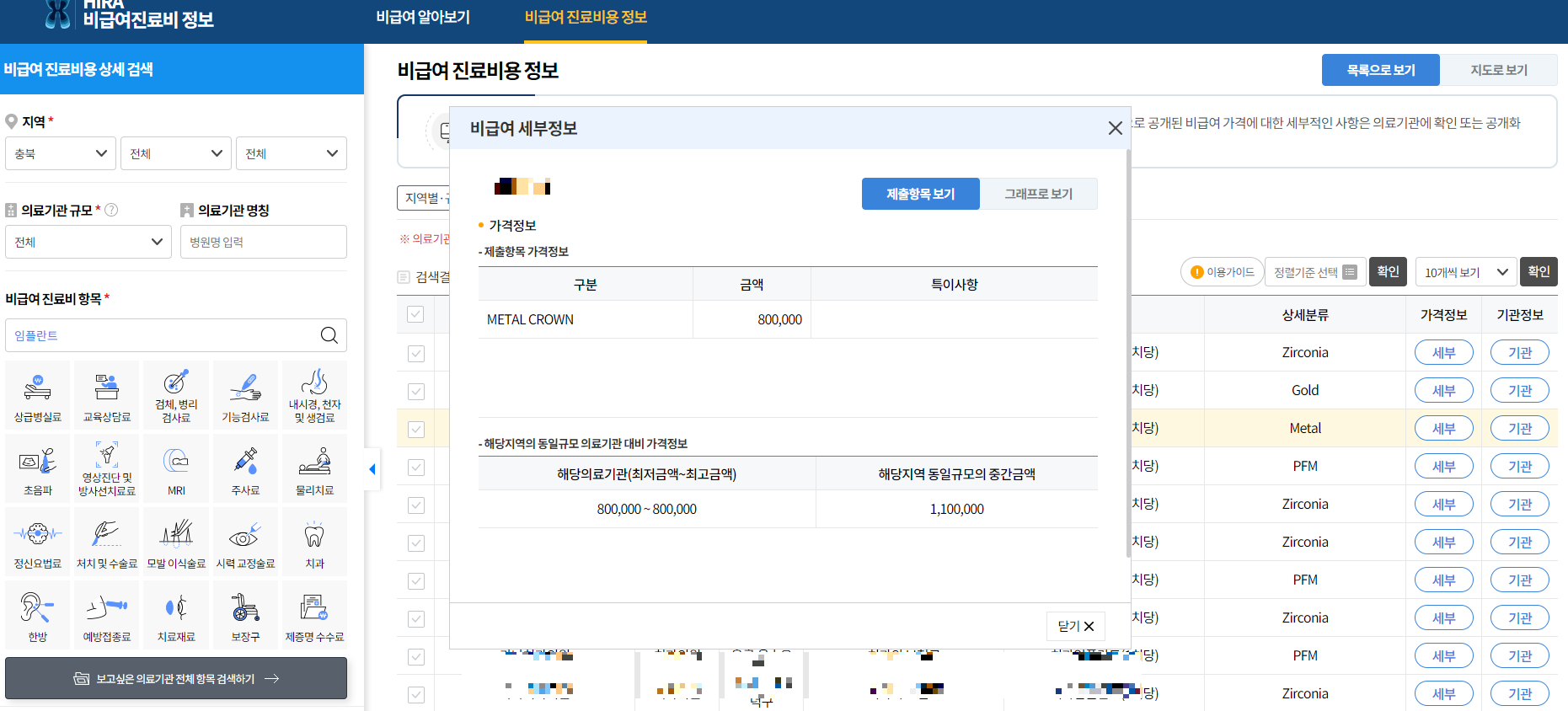This screenshot has width=1568, height=711.
Task: Select the 교육상담료 category icon
Action: tap(107, 395)
